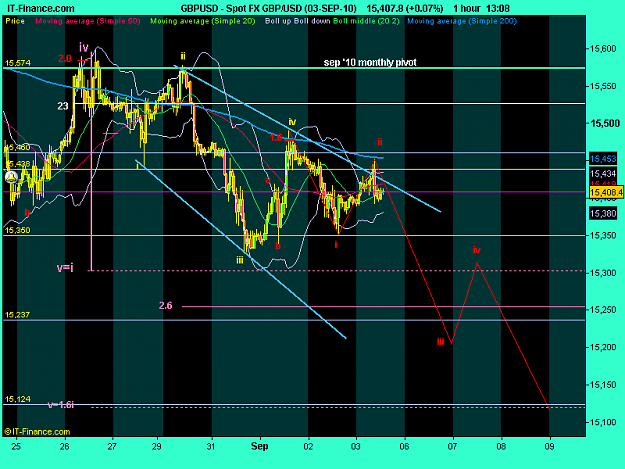This screenshot has height=469, width=625.
Task: Click the yellow alert bell icon
Action: (11, 177)
